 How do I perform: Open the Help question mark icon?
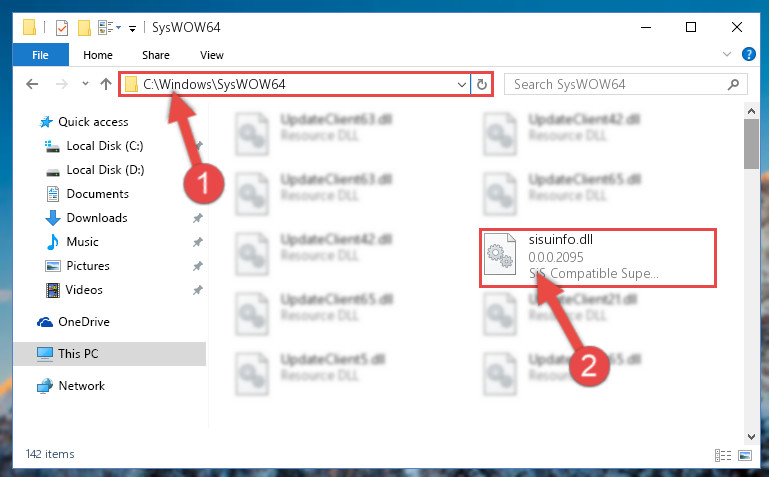[x=748, y=54]
